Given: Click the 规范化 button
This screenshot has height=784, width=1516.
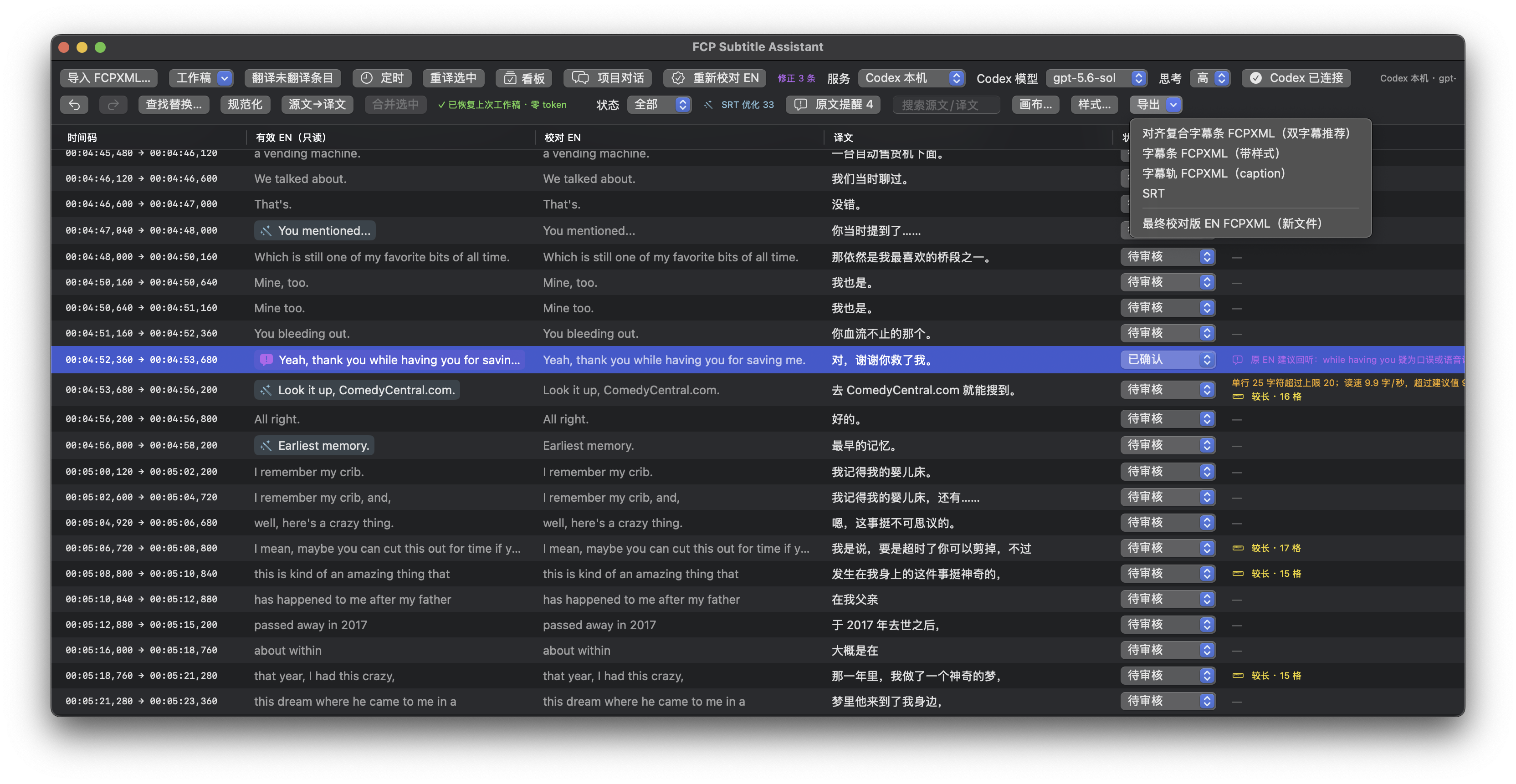Looking at the screenshot, I should tap(245, 105).
